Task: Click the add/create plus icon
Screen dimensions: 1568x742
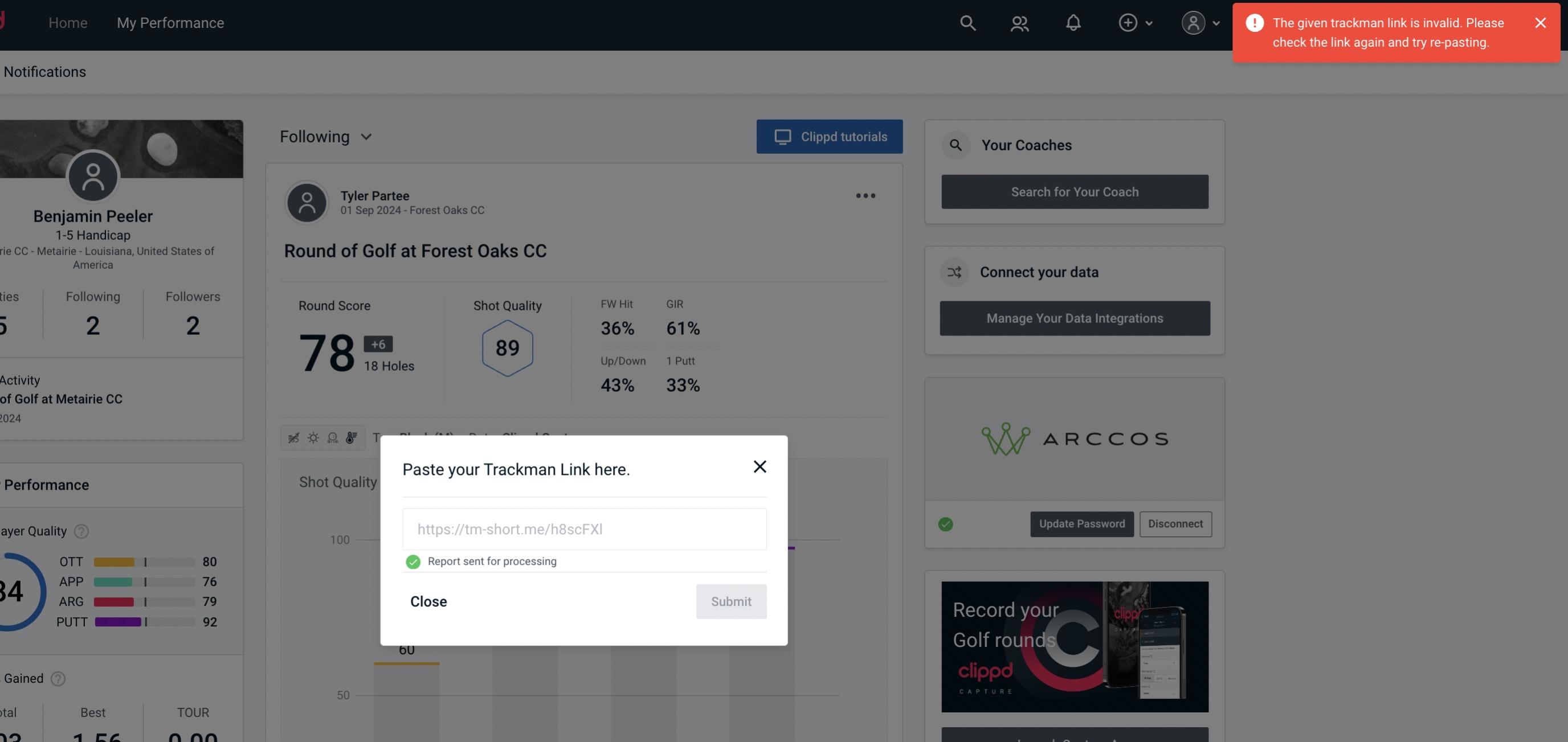Action: (1128, 21)
